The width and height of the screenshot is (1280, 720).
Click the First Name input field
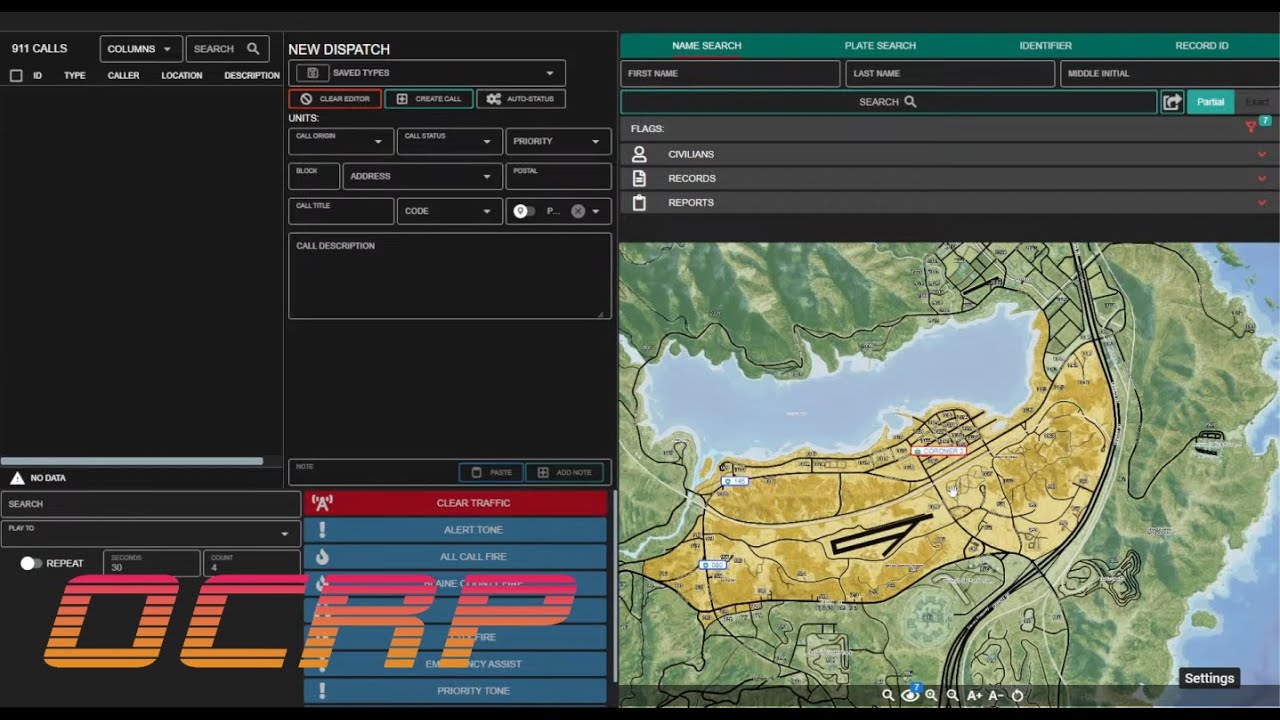click(730, 73)
